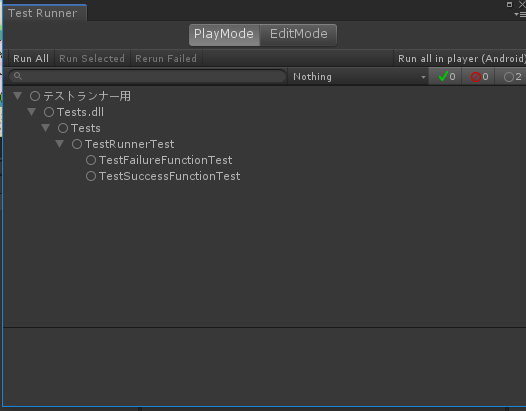Toggle the failed tests filter (red icon)
Viewport: 526px width, 411px height.
(x=479, y=77)
